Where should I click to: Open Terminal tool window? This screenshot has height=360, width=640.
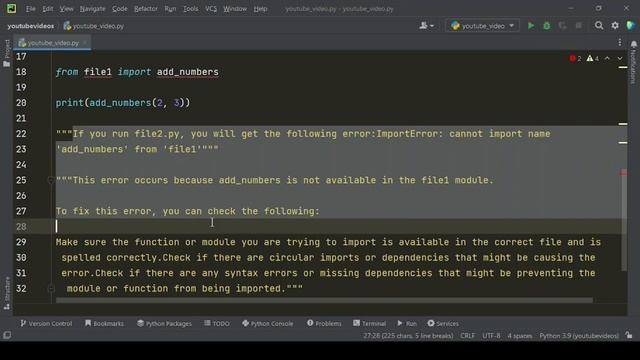[x=369, y=323]
